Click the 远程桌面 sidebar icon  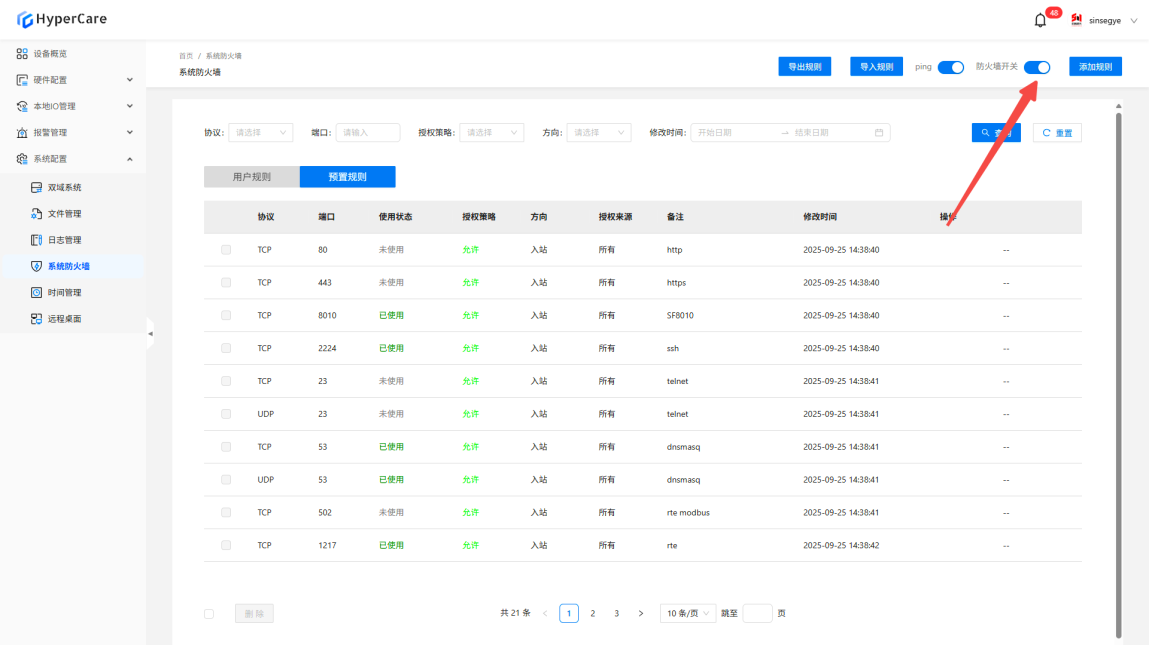point(36,319)
